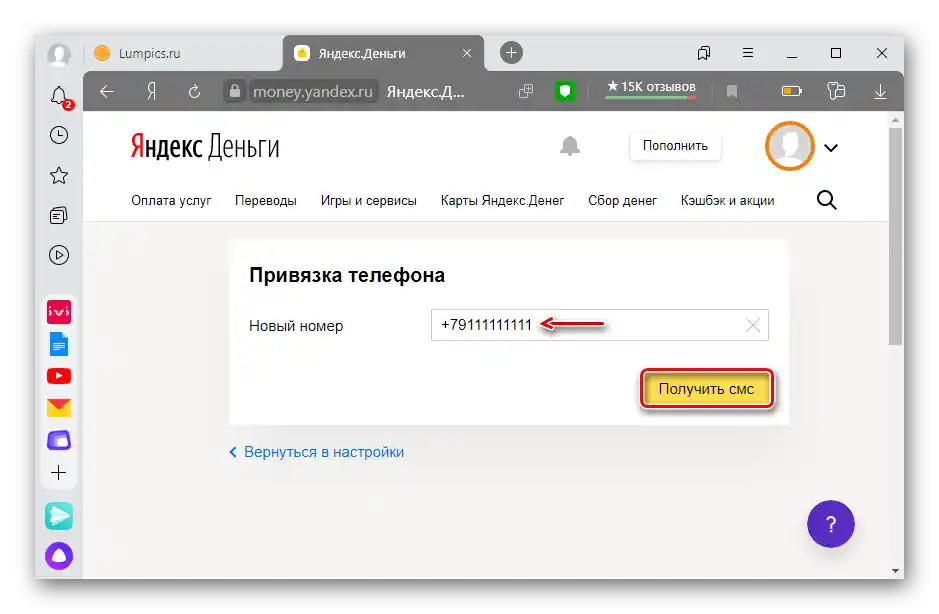Screen dimensions: 939x614
Task: Click the money.yandex.ru address bar
Action: 313,92
